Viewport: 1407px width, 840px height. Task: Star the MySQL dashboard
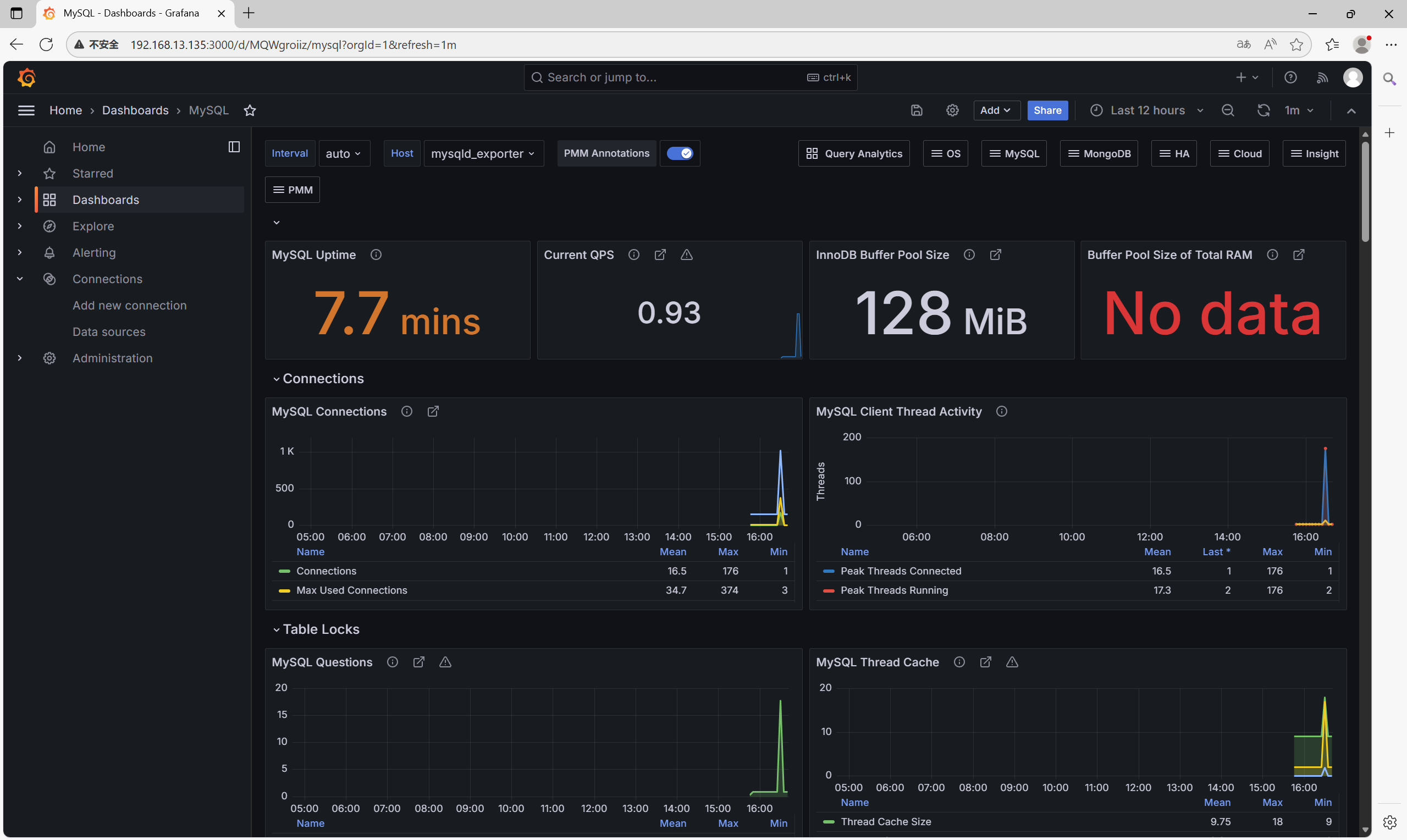250,110
